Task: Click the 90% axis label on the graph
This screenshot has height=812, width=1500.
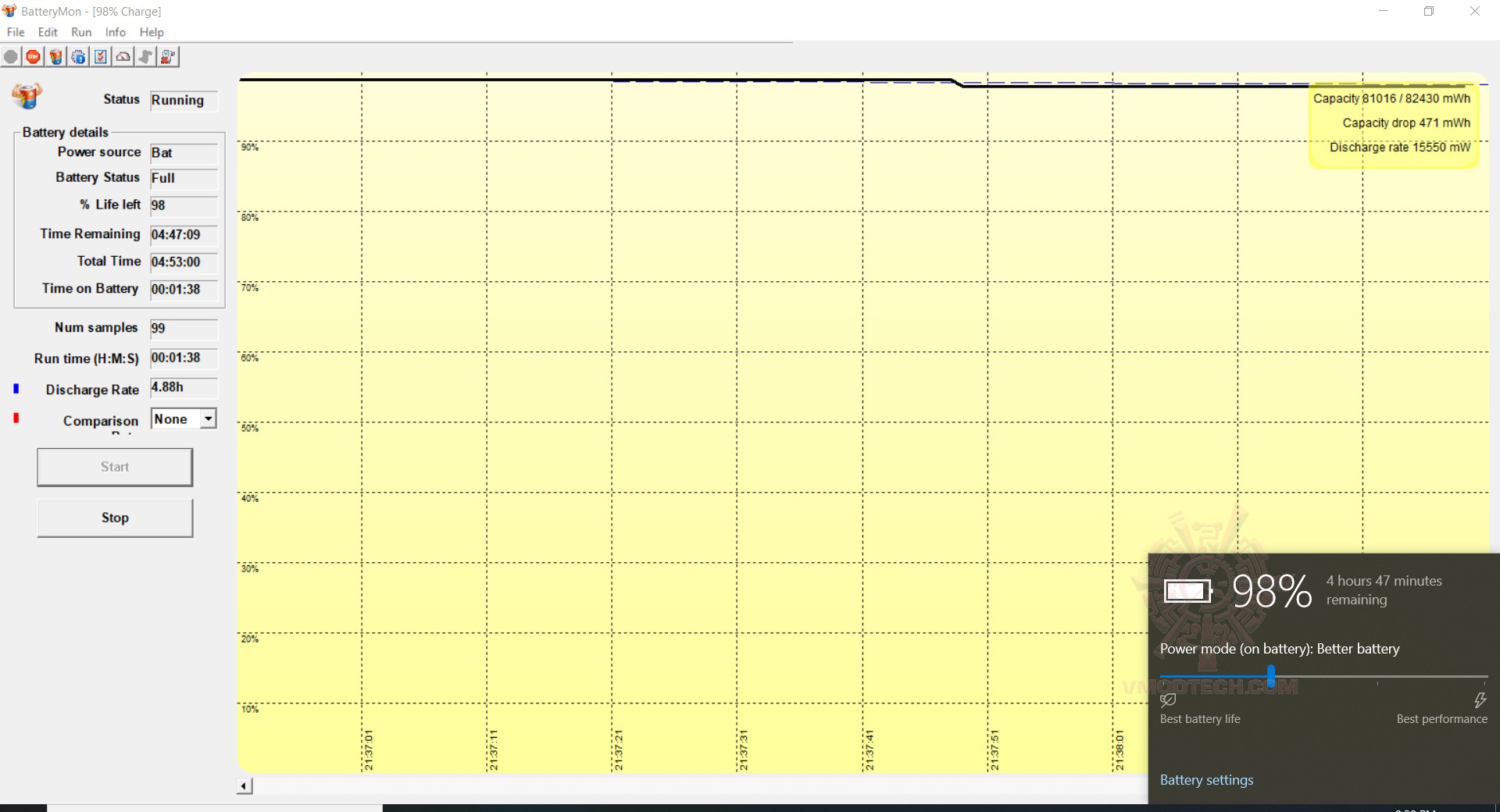Action: pos(249,148)
